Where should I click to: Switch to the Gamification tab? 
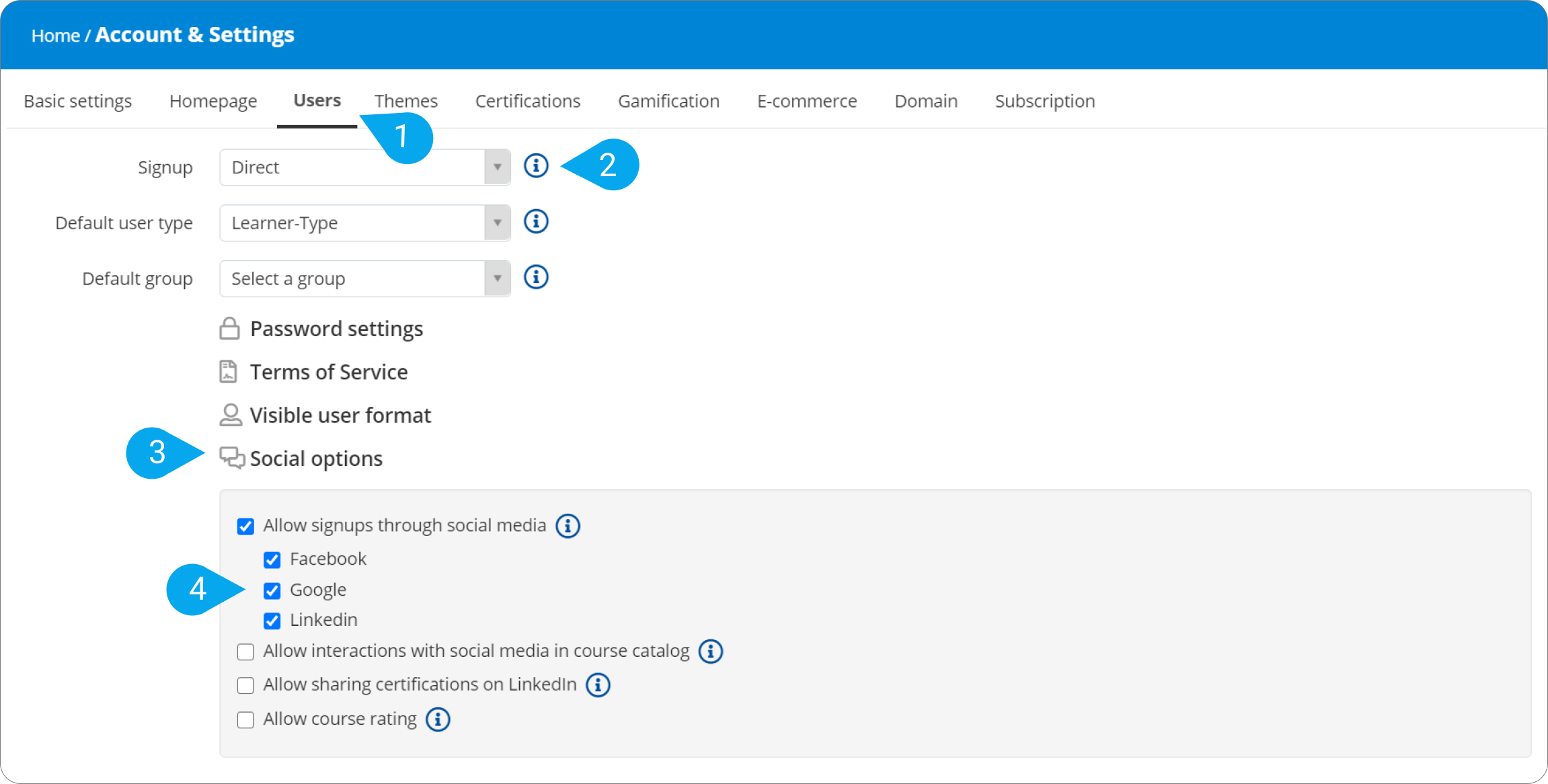coord(668,101)
